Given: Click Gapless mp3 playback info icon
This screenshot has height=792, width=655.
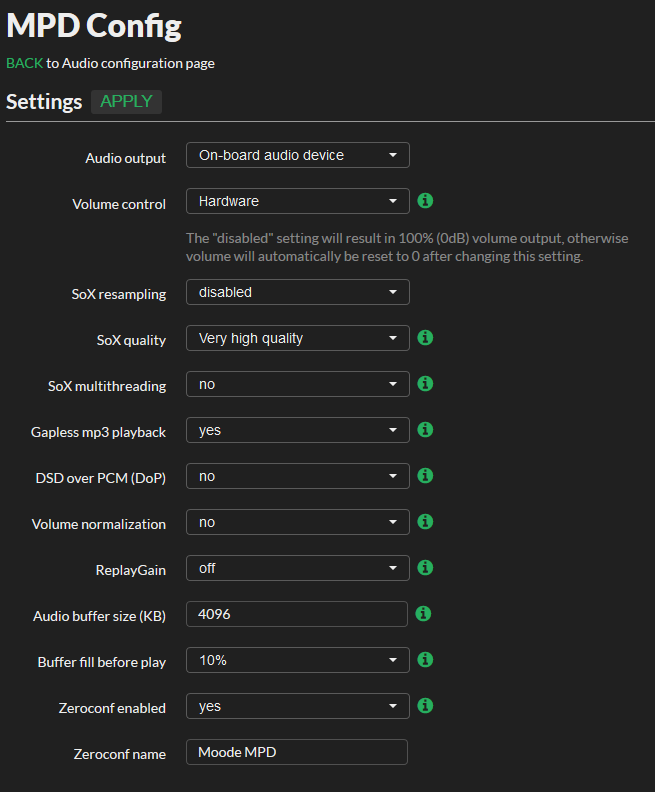Looking at the screenshot, I should pyautogui.click(x=425, y=429).
